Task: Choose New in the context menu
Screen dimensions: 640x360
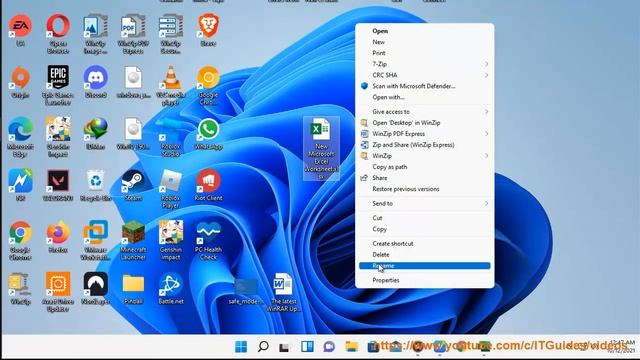Action: coord(424,42)
